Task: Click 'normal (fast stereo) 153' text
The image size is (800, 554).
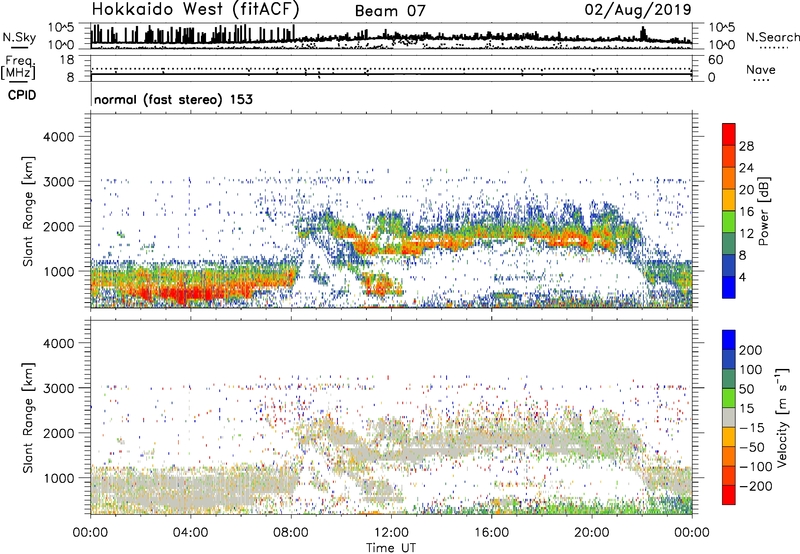Action: (173, 99)
